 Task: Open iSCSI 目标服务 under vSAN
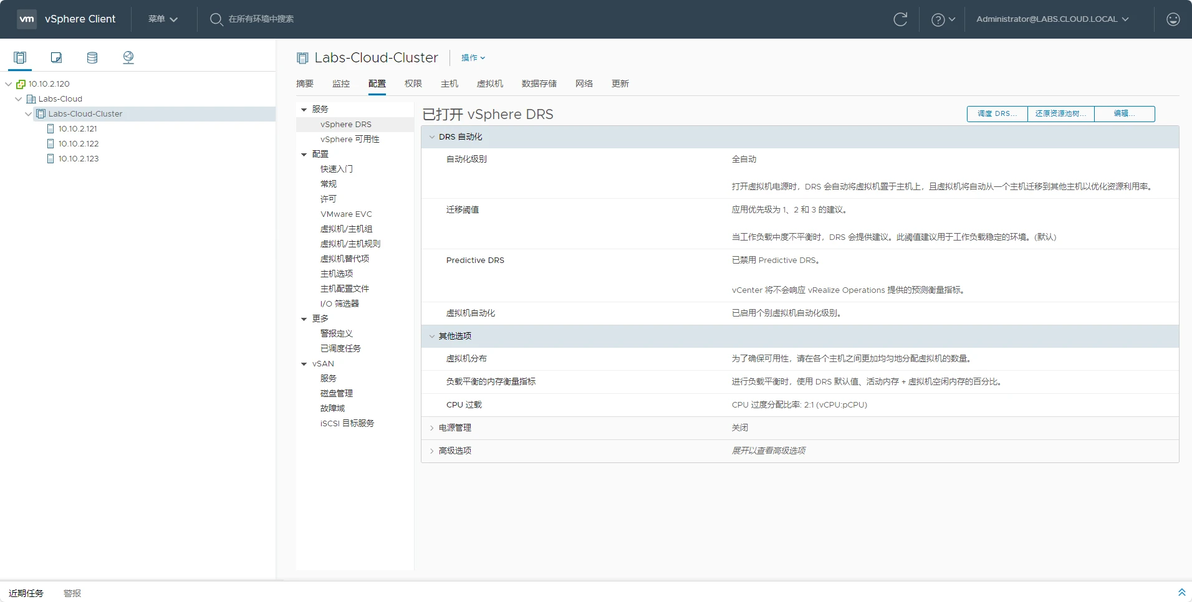point(347,423)
